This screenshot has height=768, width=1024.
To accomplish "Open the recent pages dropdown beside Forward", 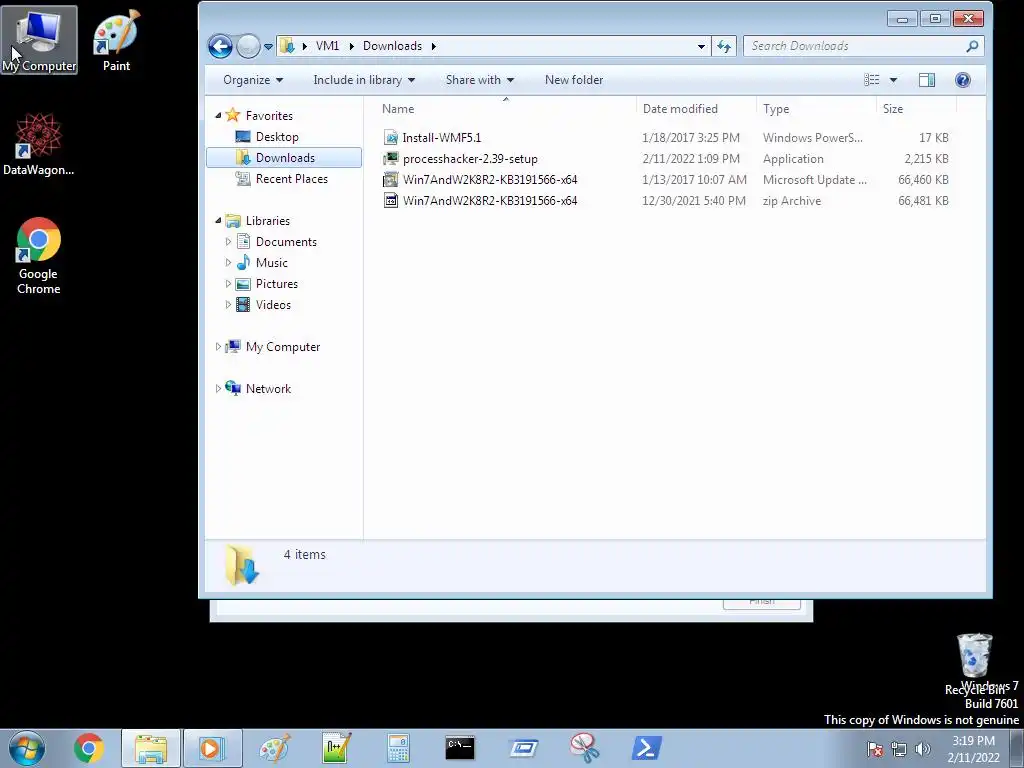I will point(268,46).
